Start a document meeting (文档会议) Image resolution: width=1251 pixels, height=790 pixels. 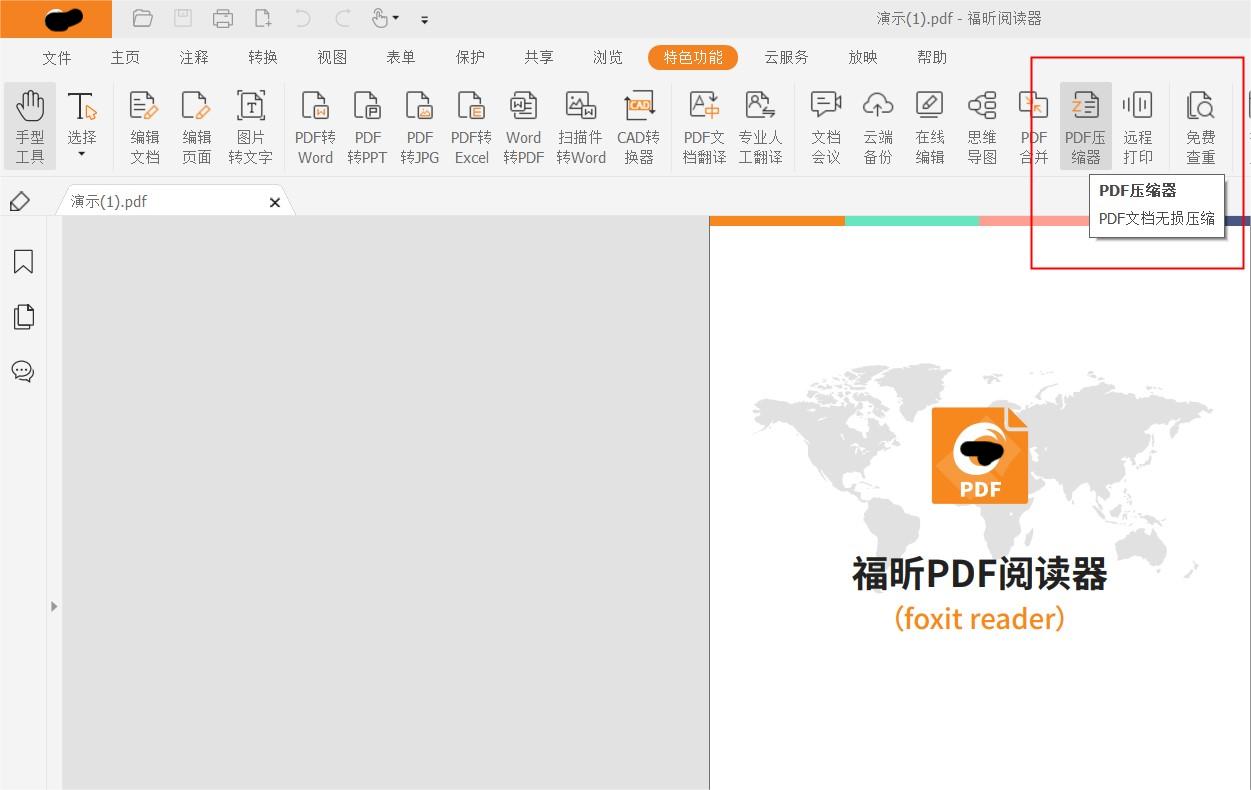pos(826,126)
